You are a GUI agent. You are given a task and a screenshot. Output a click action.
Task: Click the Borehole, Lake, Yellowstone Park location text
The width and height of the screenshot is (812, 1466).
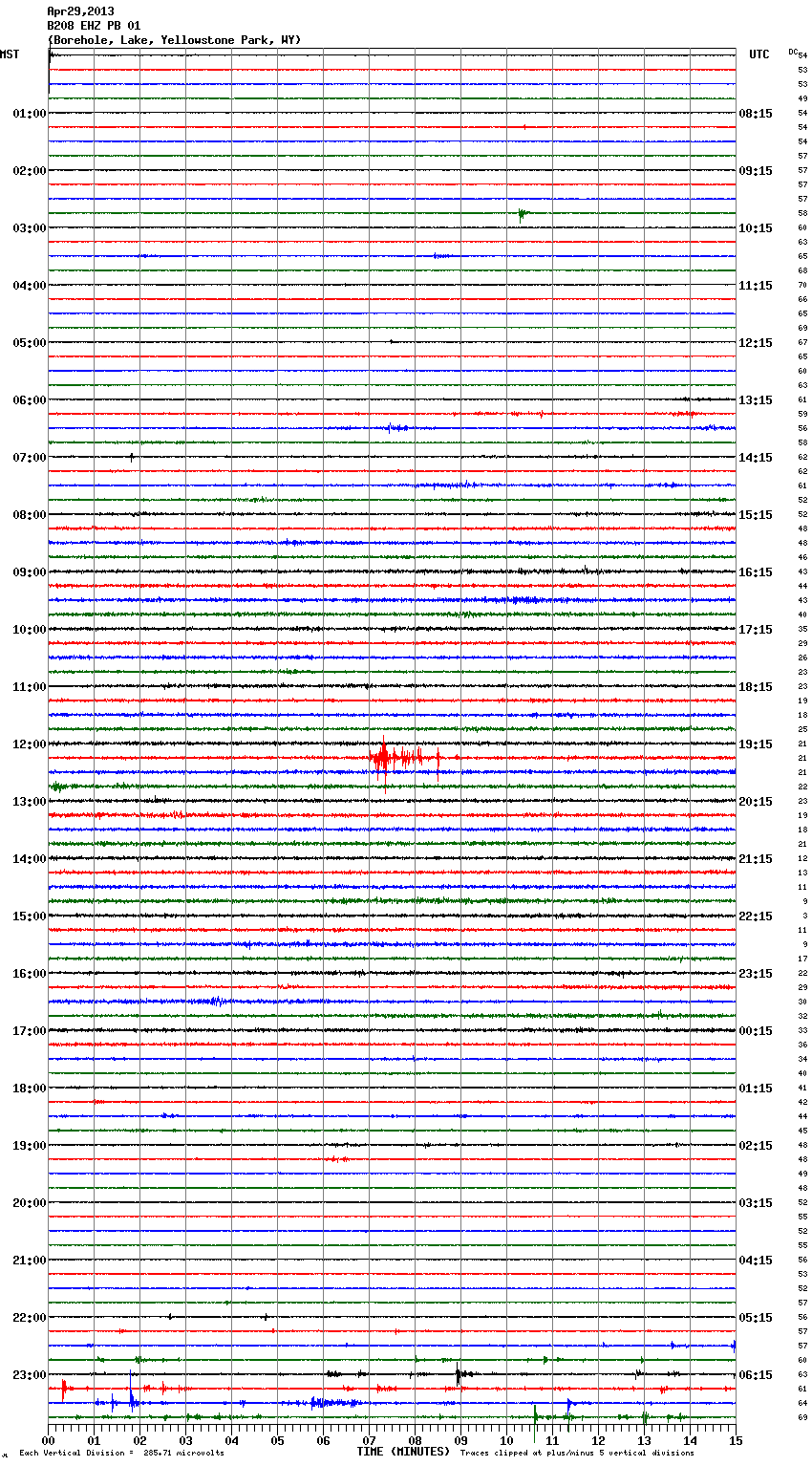[x=174, y=40]
